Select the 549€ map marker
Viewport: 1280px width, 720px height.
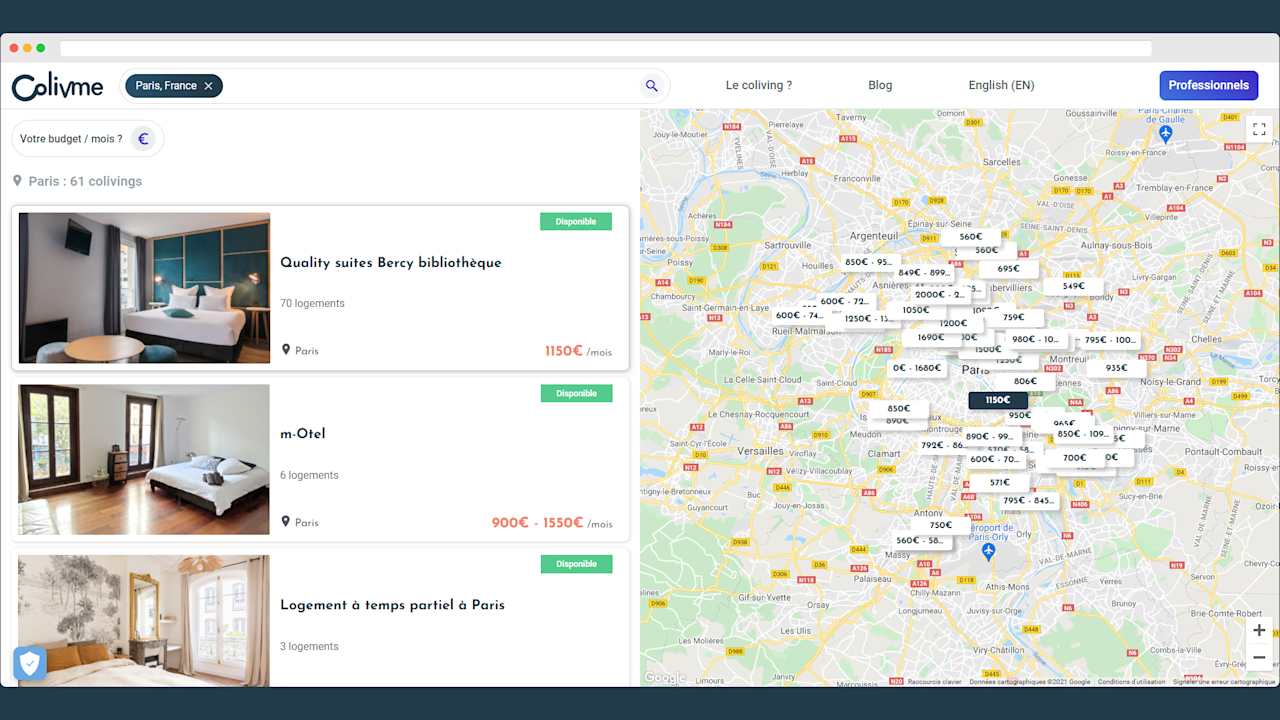(x=1073, y=286)
